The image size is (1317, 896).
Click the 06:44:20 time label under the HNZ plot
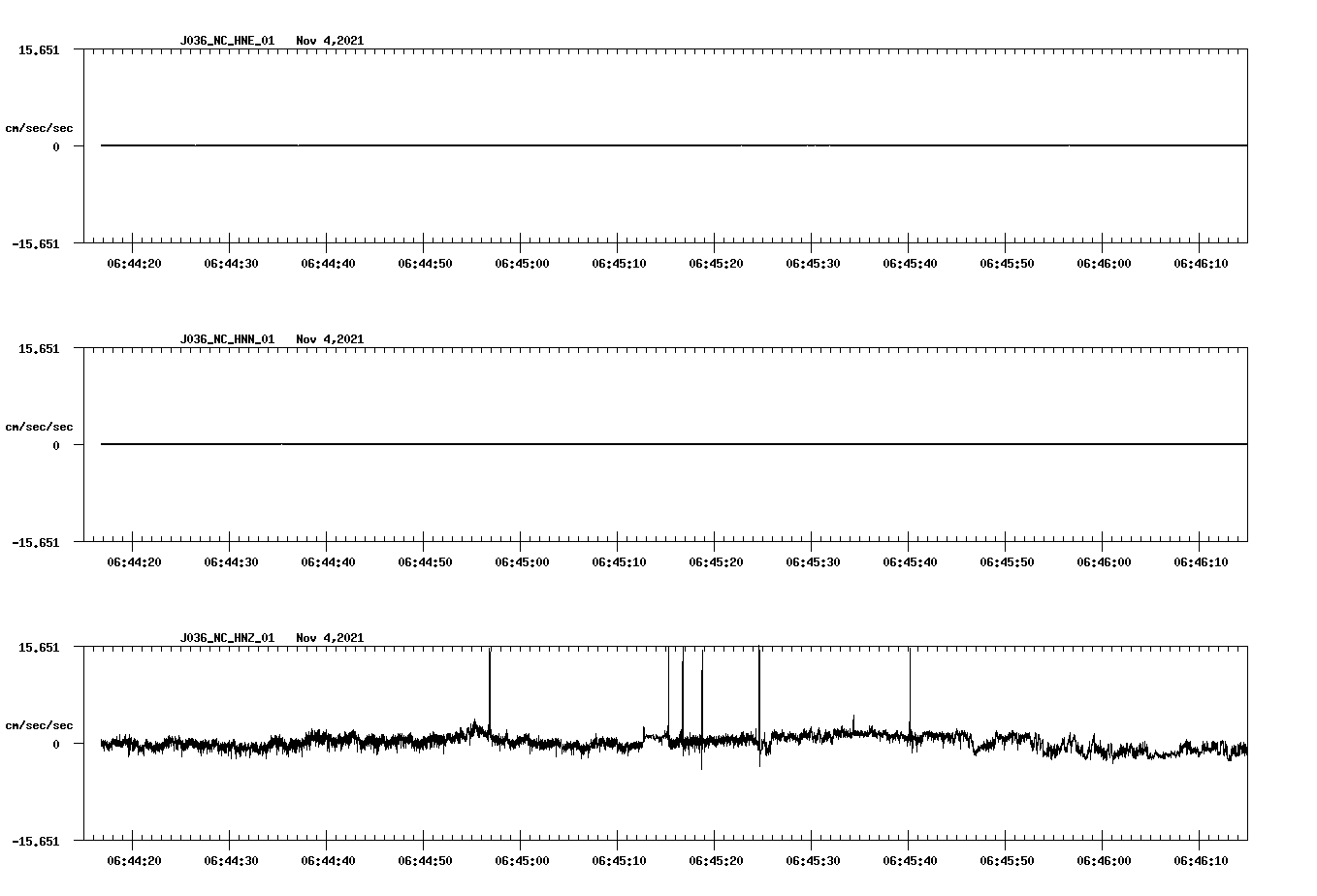(134, 861)
